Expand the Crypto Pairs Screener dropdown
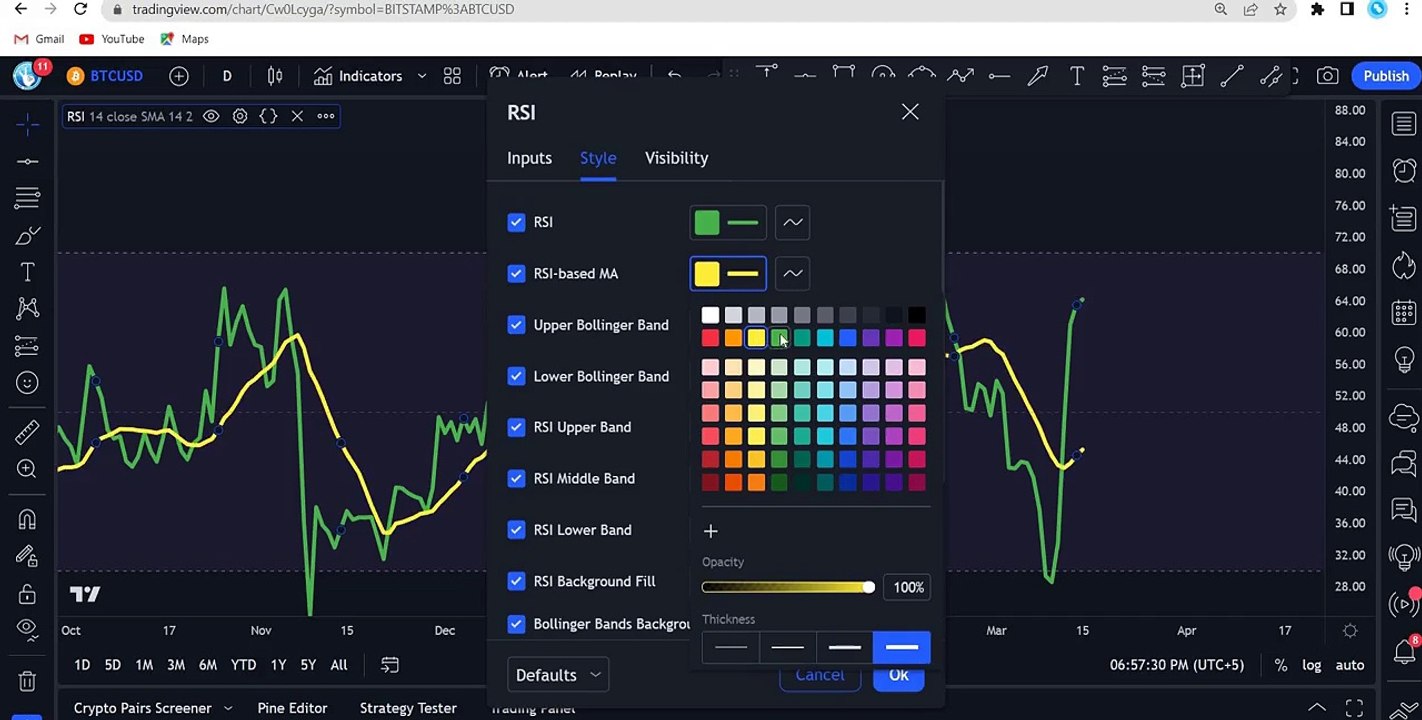 tap(227, 708)
